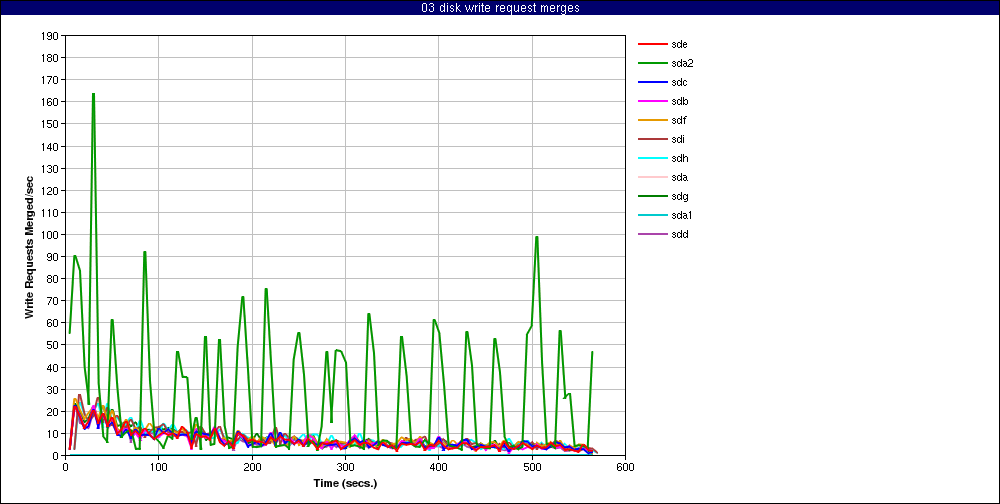Click the pink sda legend color line

click(x=652, y=177)
